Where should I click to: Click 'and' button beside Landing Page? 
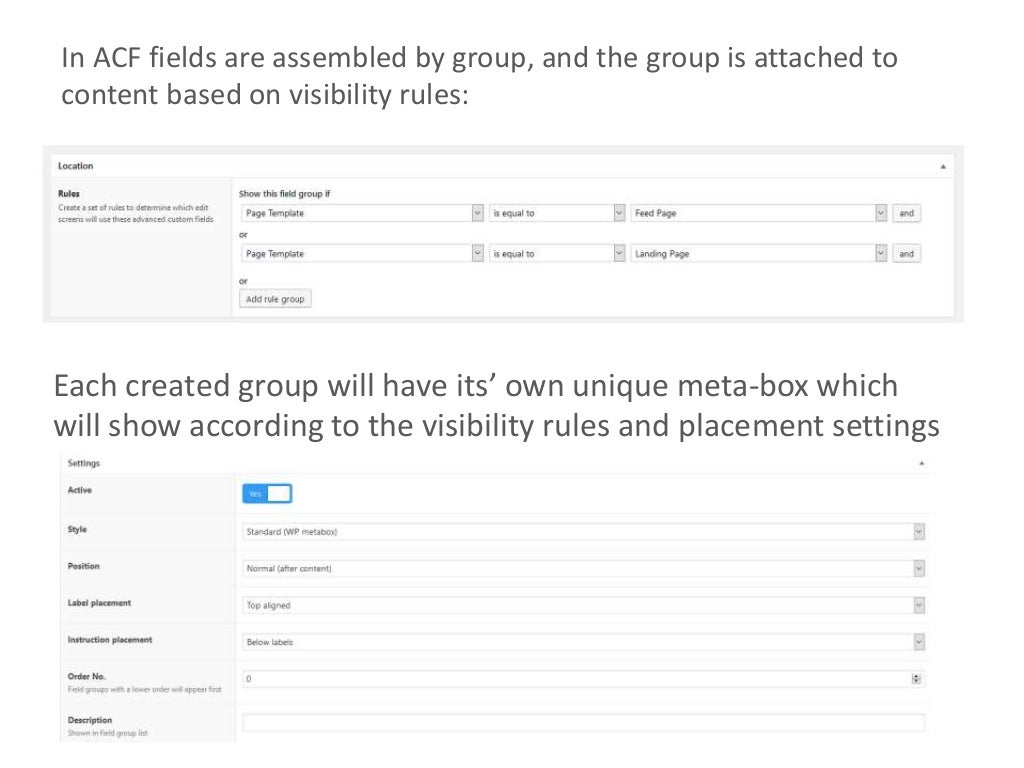(x=906, y=254)
